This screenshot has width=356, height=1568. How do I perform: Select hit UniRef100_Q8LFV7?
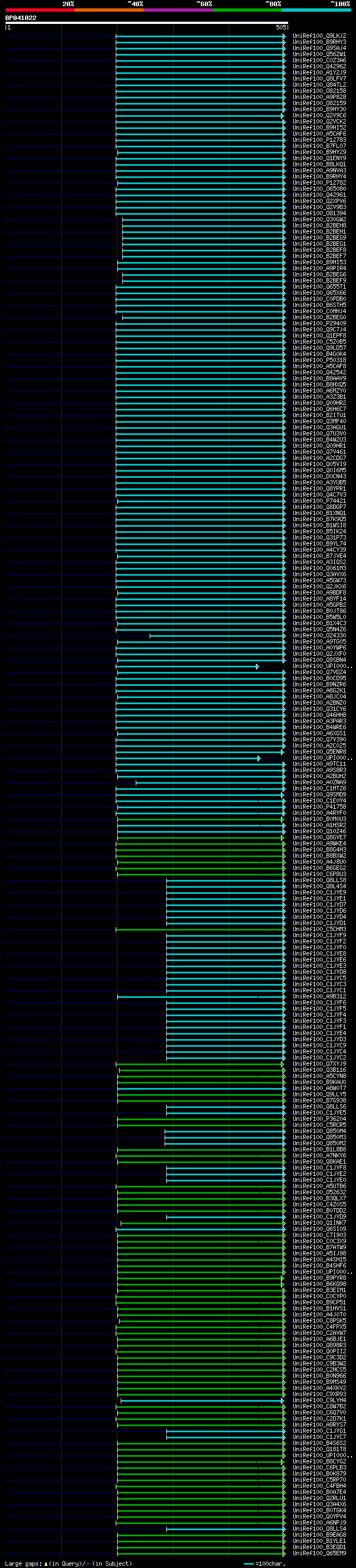click(319, 78)
